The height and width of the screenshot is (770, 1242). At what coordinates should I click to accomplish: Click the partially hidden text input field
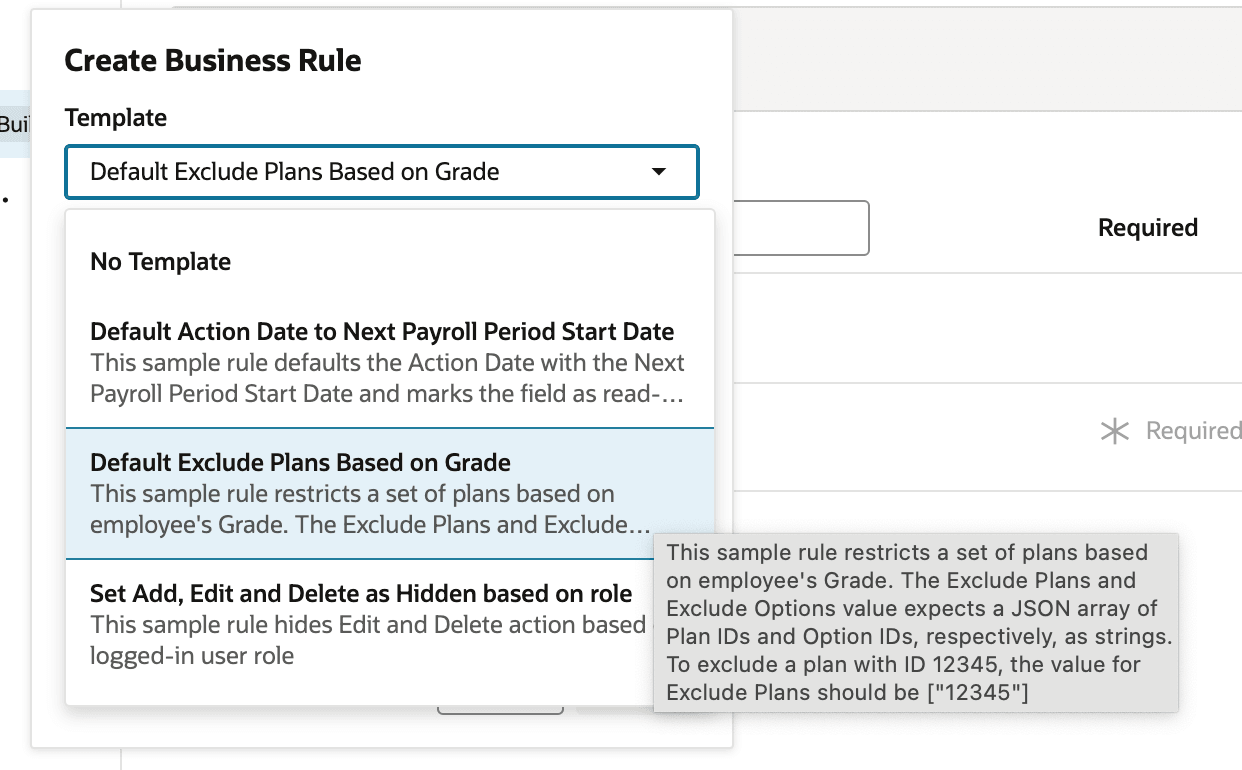pos(800,228)
